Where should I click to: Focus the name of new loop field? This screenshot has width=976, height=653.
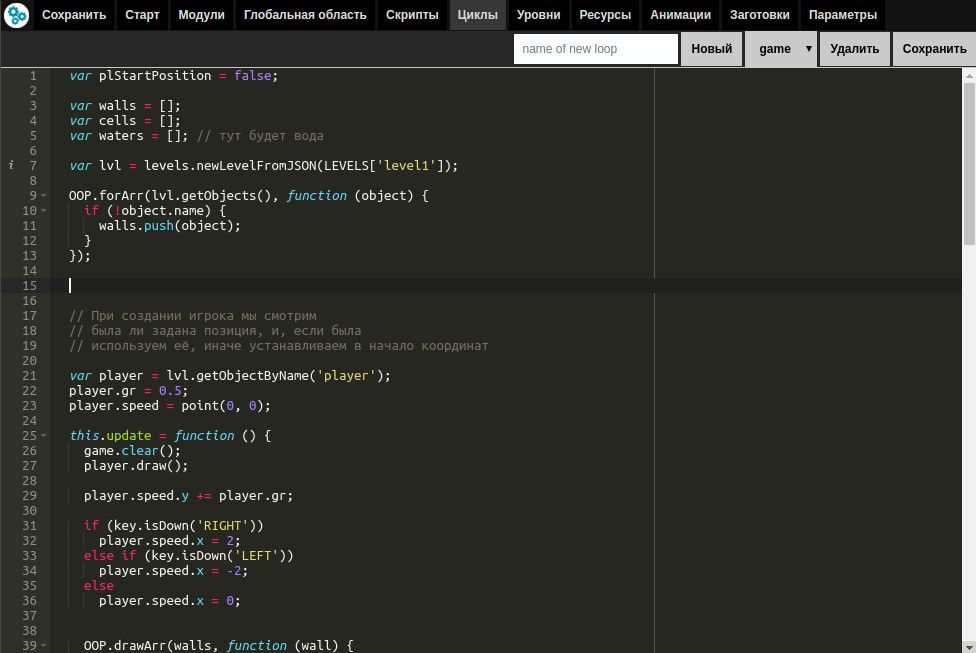click(596, 49)
